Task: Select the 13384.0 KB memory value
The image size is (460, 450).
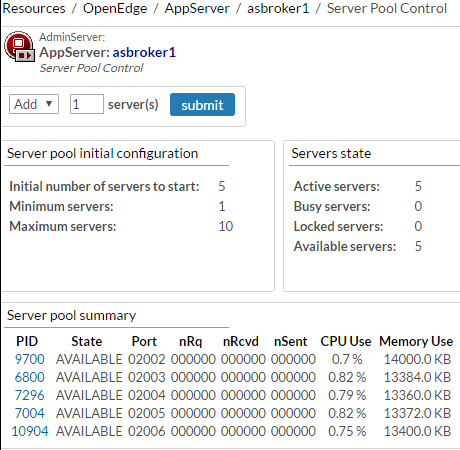Action: (x=417, y=377)
